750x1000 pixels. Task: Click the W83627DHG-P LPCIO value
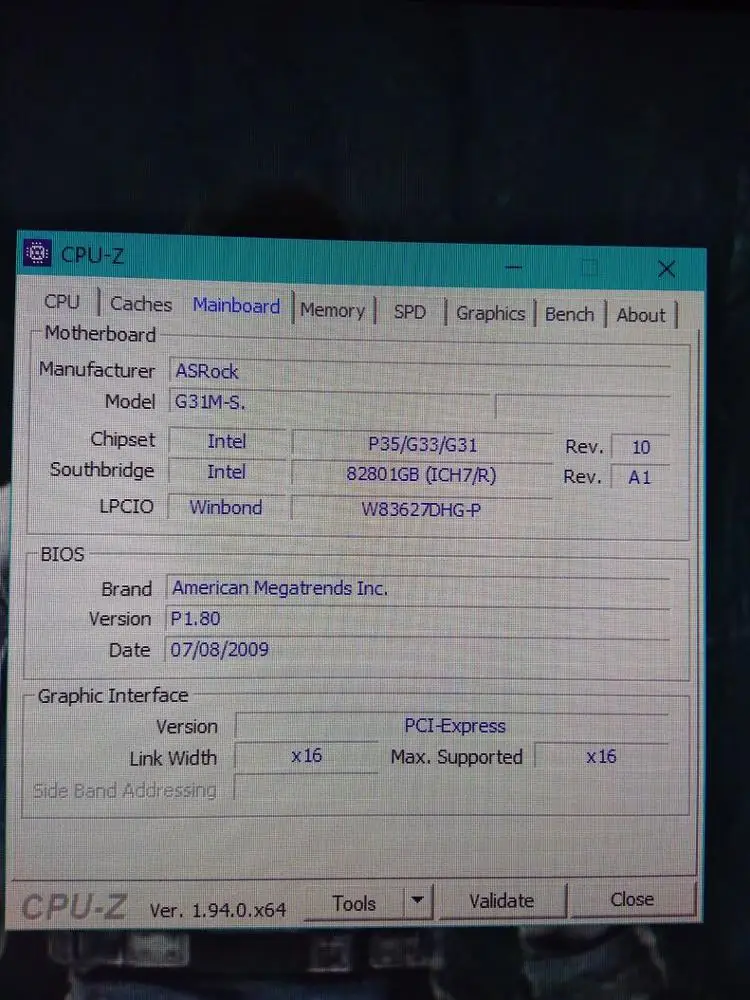tap(421, 510)
